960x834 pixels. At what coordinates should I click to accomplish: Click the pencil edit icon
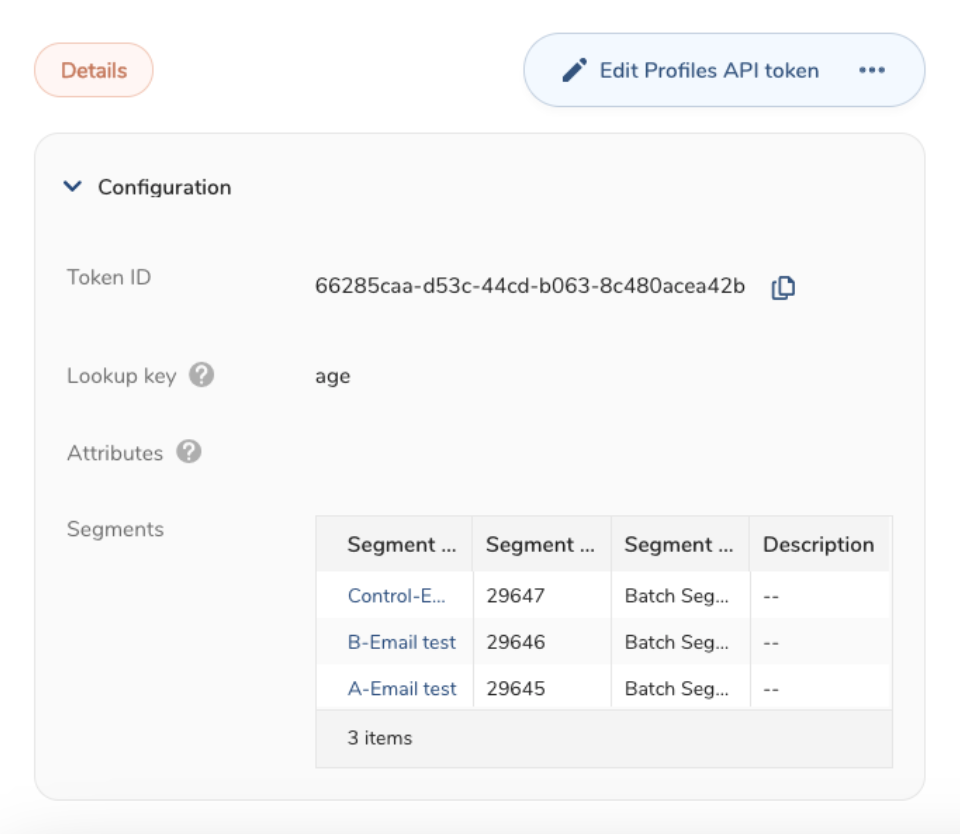(x=574, y=70)
